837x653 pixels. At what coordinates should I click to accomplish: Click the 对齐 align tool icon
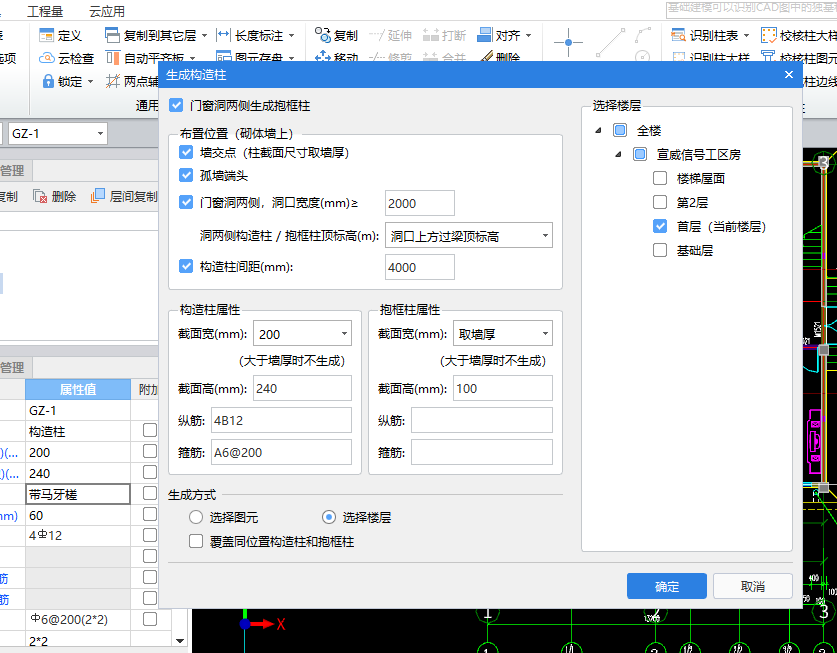pos(484,35)
